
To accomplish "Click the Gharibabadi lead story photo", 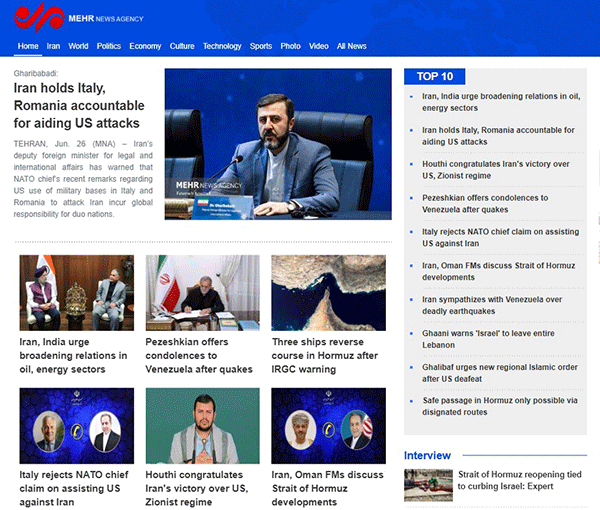I will click(278, 144).
